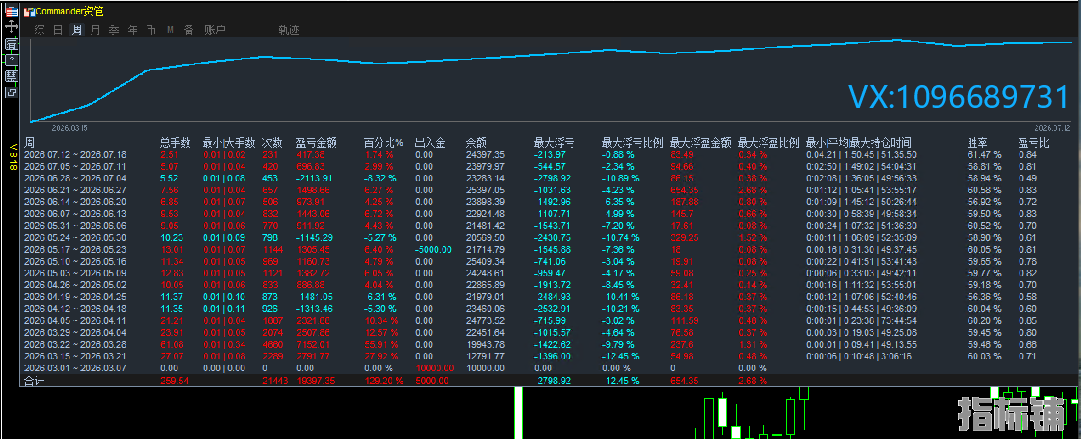Click total trade count 21443
Image resolution: width=1081 pixels, height=439 pixels.
(275, 380)
